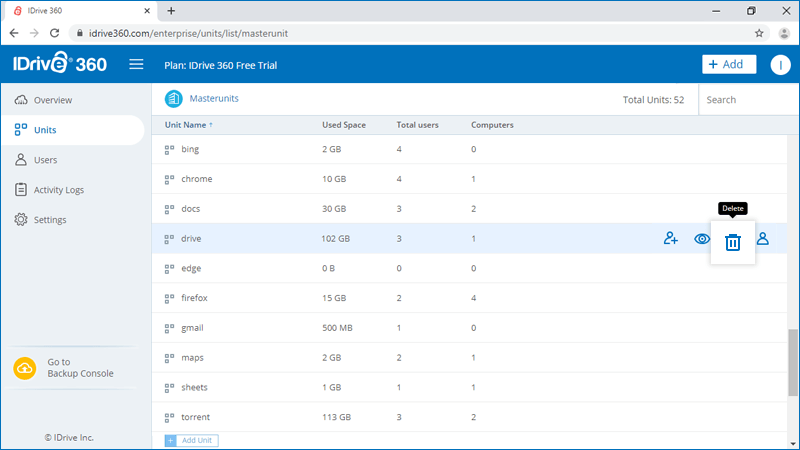
Task: Select the docs unit name
Action: click(x=190, y=209)
